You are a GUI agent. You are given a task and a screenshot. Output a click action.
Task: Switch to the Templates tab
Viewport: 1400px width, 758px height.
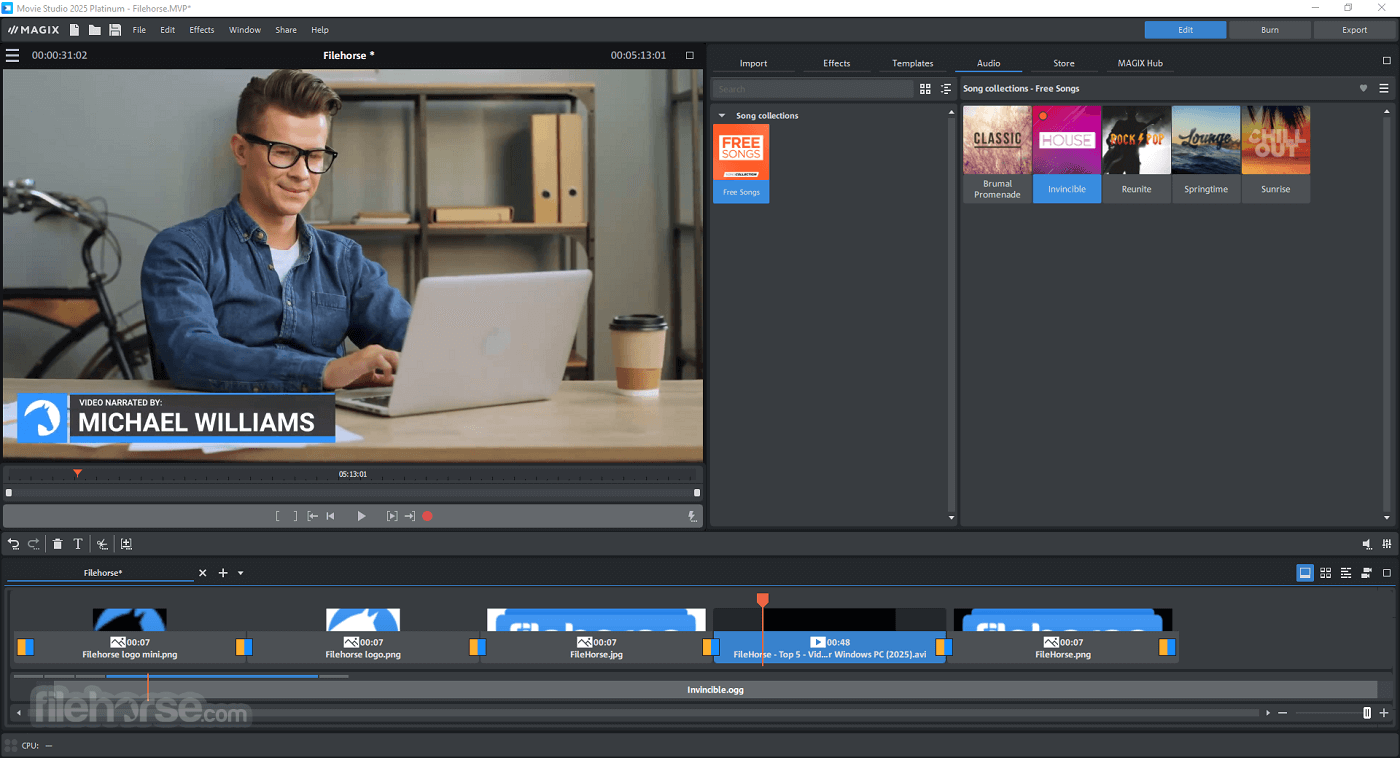click(913, 63)
